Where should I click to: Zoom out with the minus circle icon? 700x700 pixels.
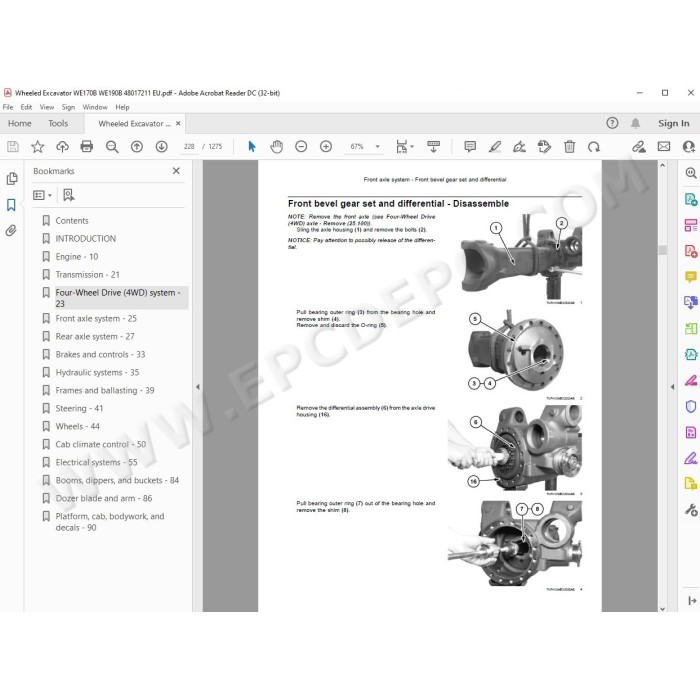(x=301, y=146)
